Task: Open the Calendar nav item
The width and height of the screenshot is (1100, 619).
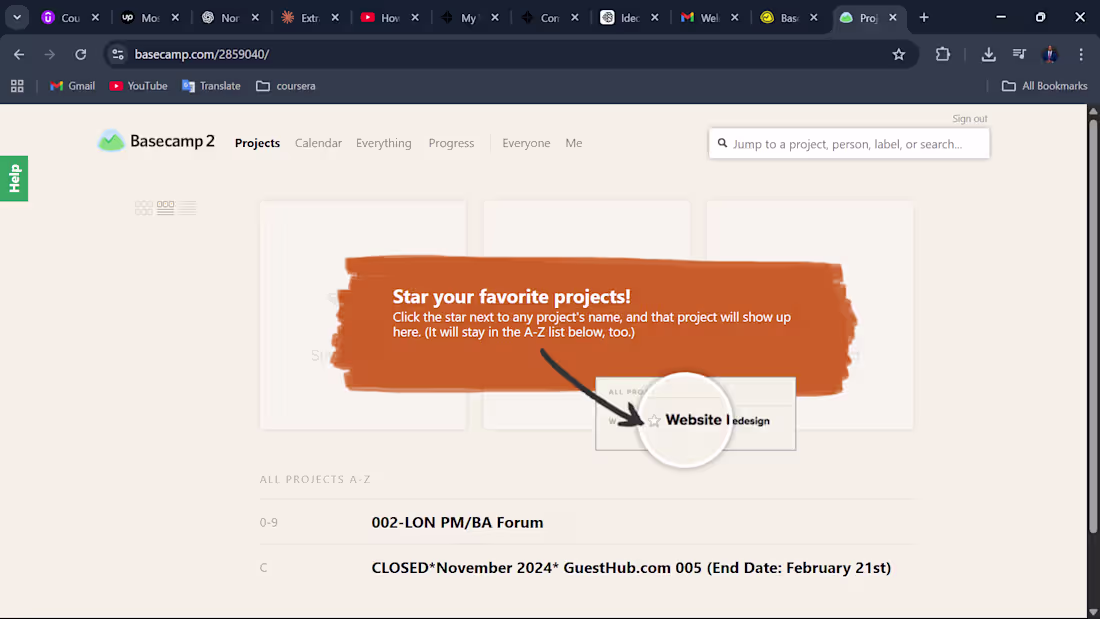Action: click(x=318, y=143)
